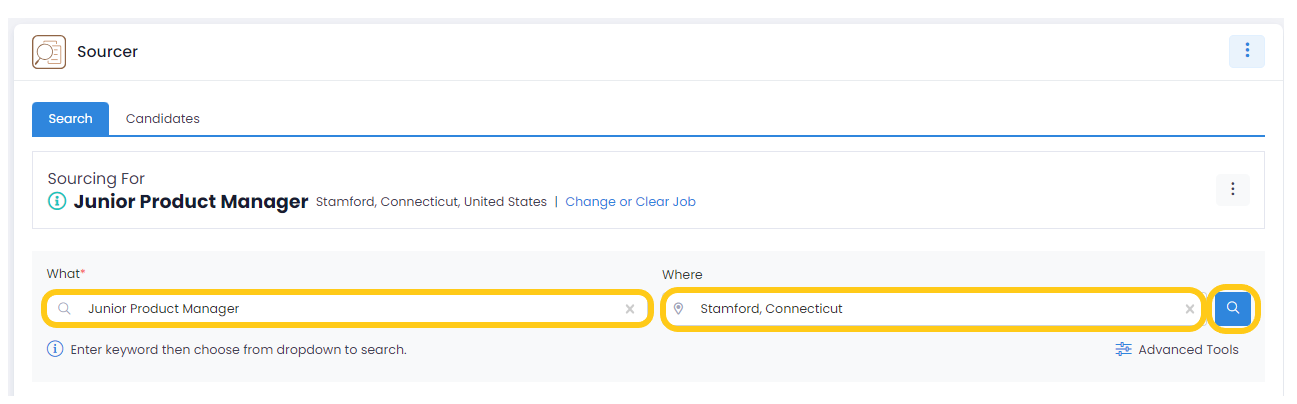
Task: Click the magnifier icon inside What field
Action: tap(64, 309)
